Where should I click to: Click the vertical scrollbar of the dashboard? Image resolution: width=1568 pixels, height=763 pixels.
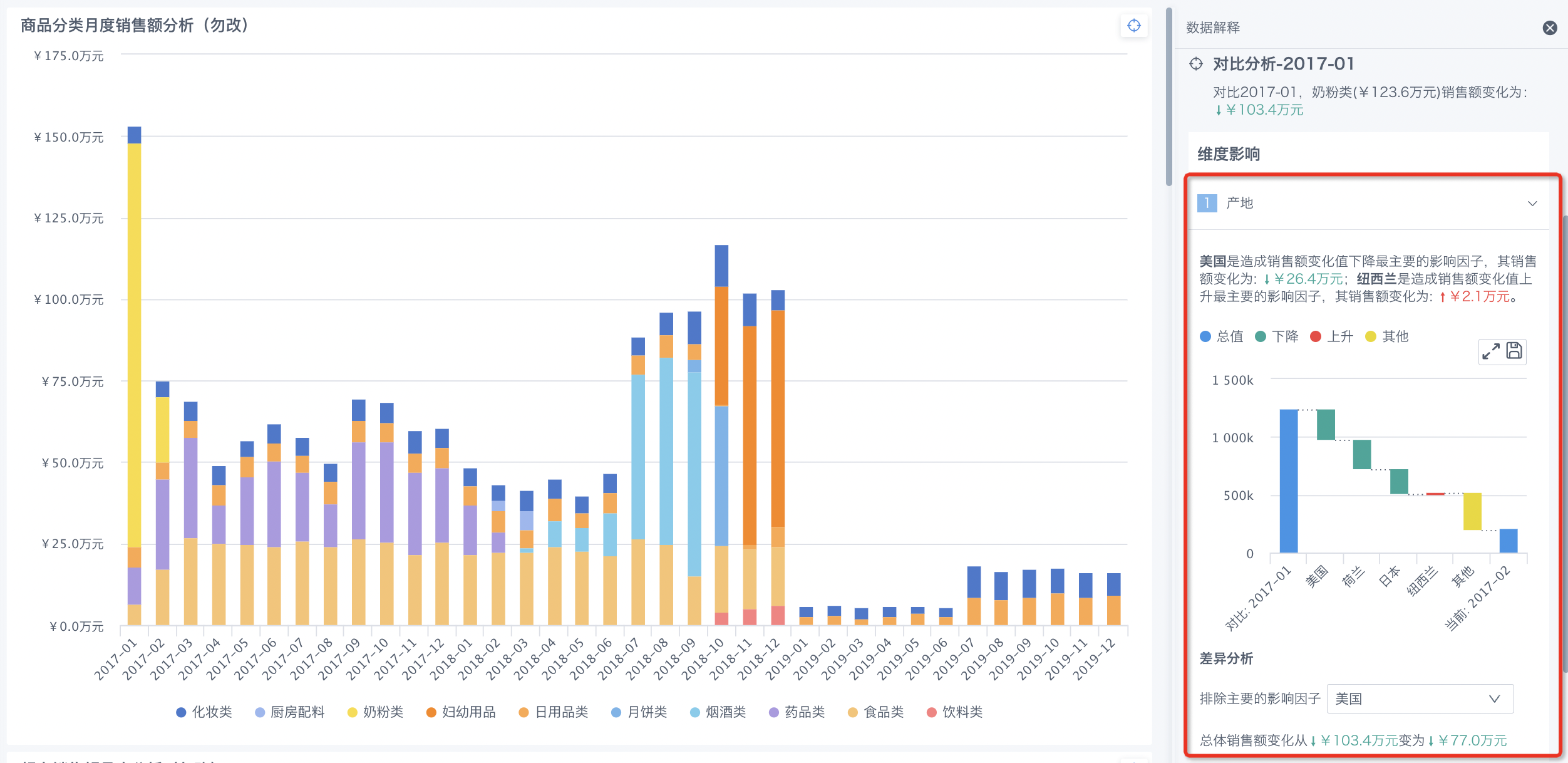coord(1168,97)
